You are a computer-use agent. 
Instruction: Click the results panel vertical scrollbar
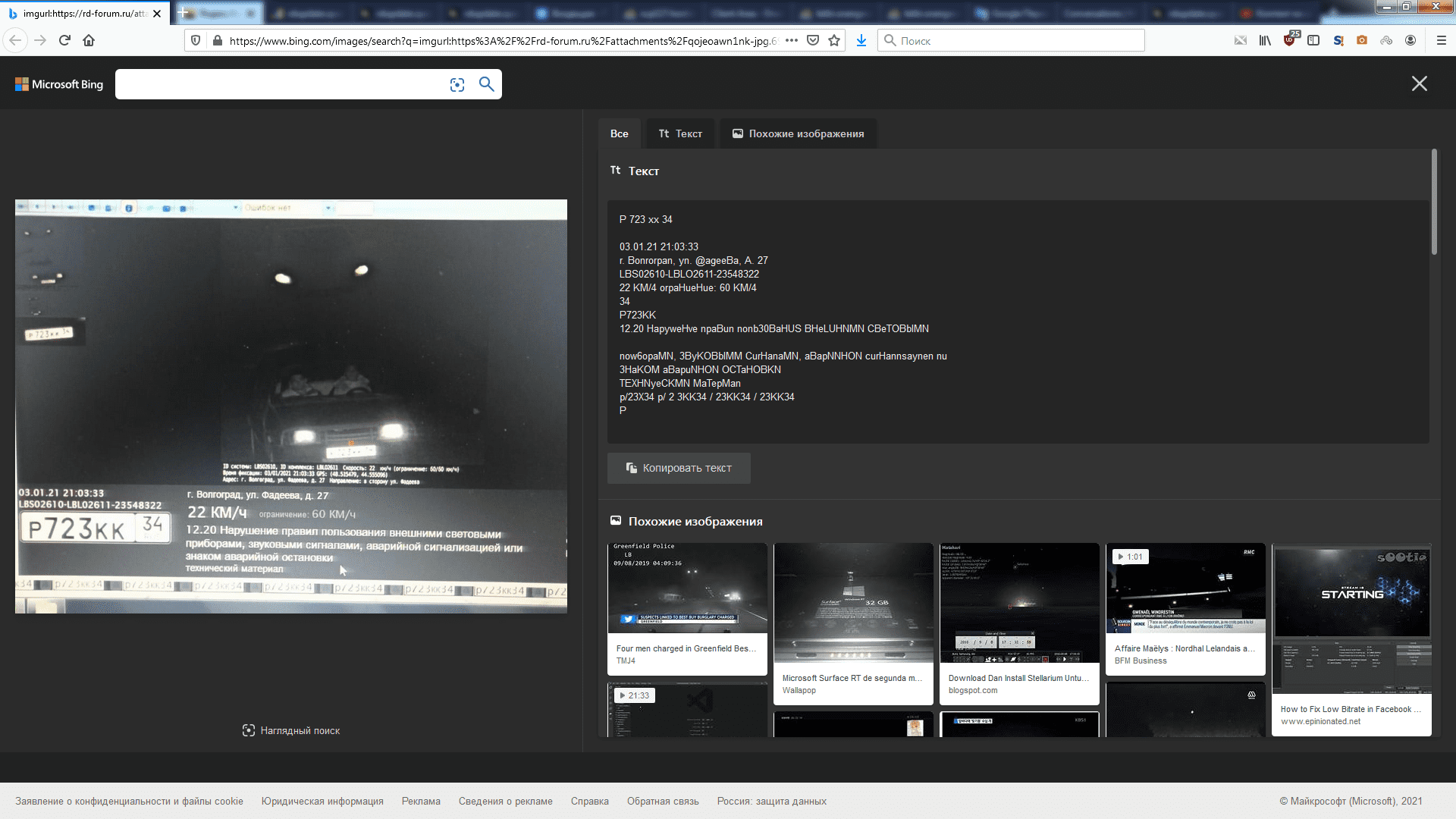(x=1434, y=202)
